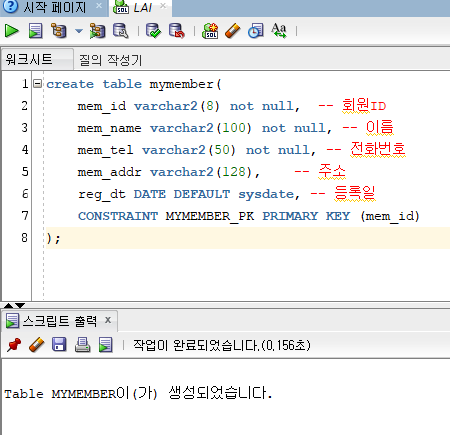The image size is (450, 435).
Task: Print the script output
Action: tap(82, 345)
